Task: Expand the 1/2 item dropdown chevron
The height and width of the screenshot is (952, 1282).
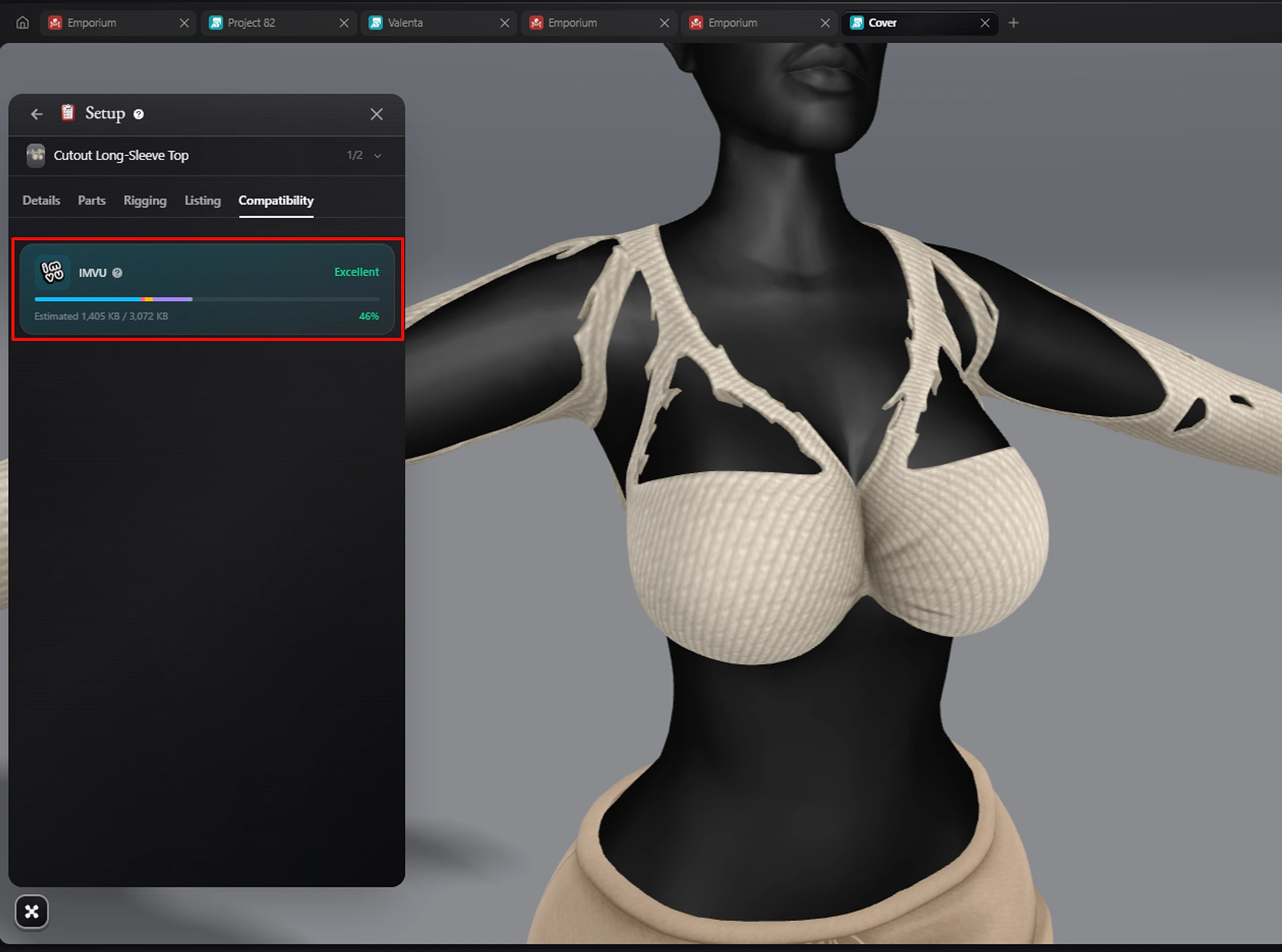Action: coord(377,156)
